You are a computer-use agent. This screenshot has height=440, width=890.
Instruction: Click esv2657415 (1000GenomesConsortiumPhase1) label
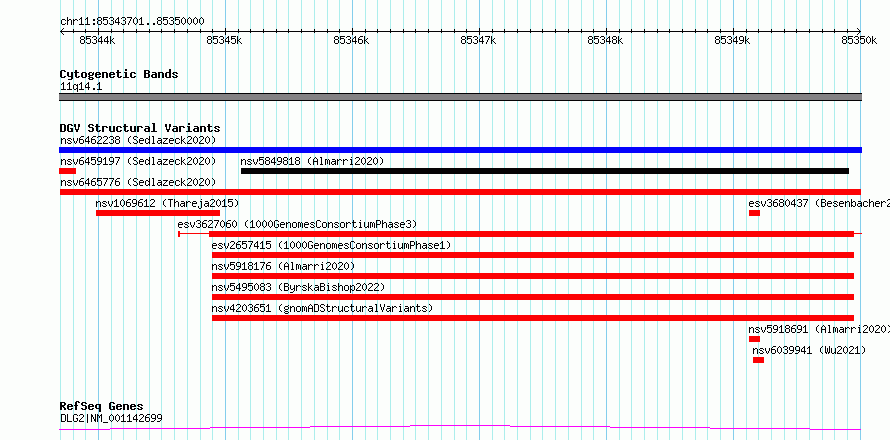(331, 245)
